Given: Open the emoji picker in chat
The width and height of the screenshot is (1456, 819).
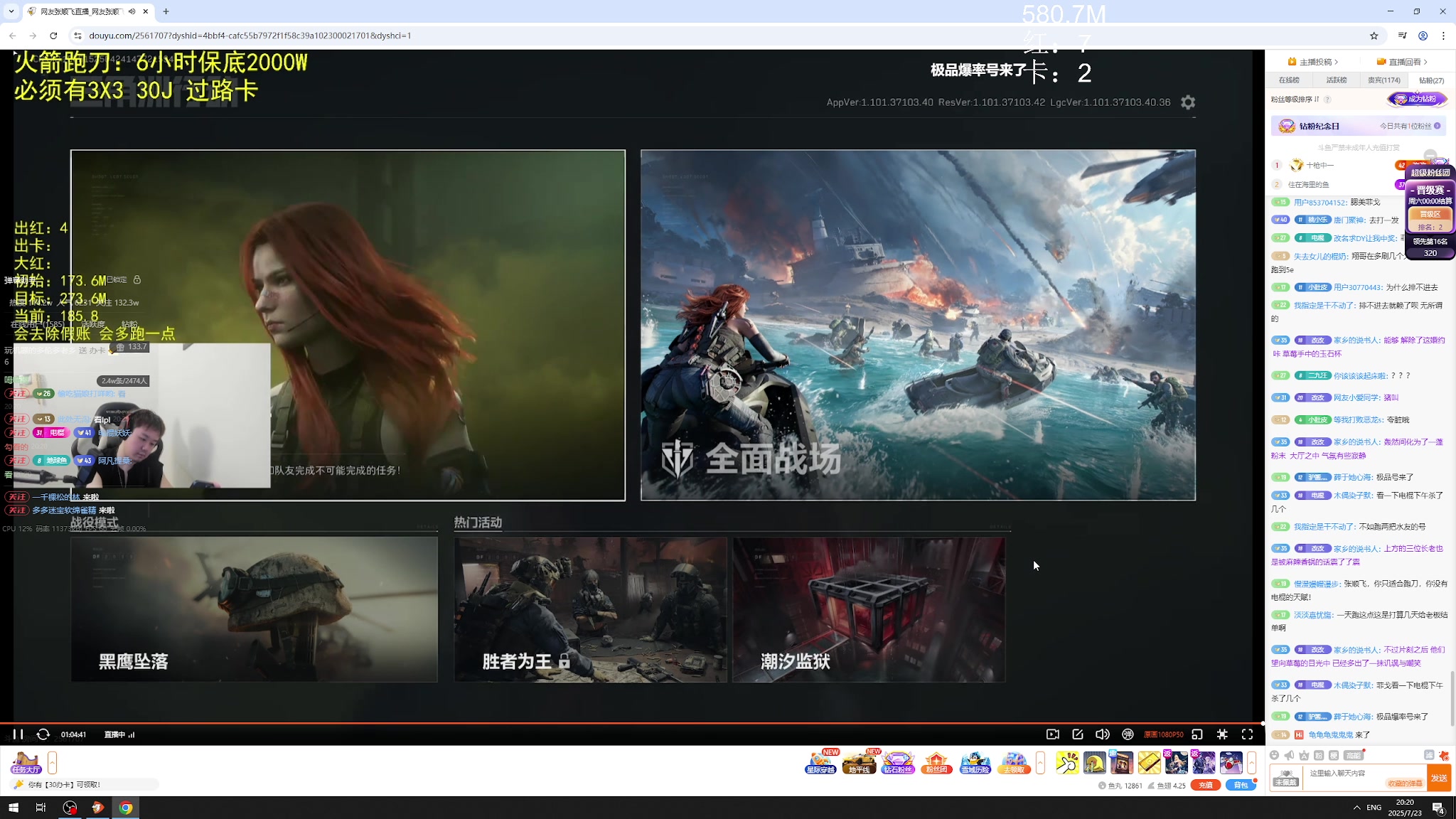Looking at the screenshot, I should click(1275, 755).
